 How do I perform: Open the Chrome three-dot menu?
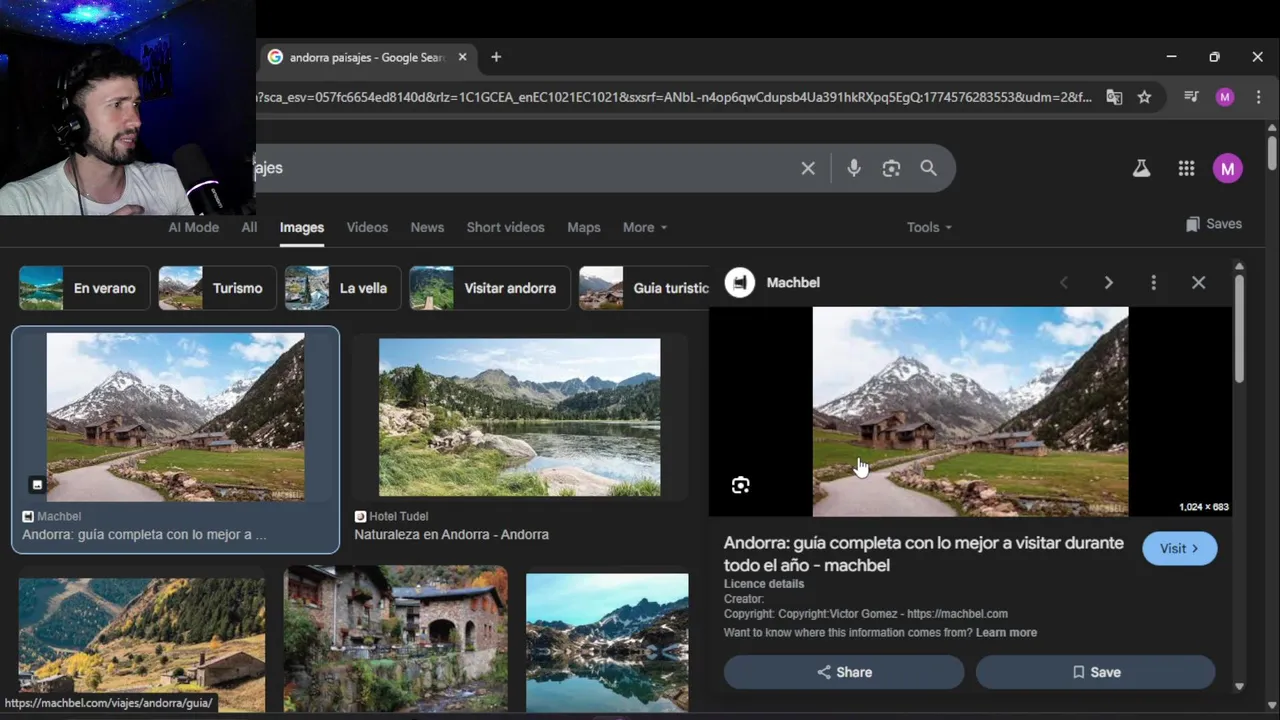pyautogui.click(x=1258, y=97)
